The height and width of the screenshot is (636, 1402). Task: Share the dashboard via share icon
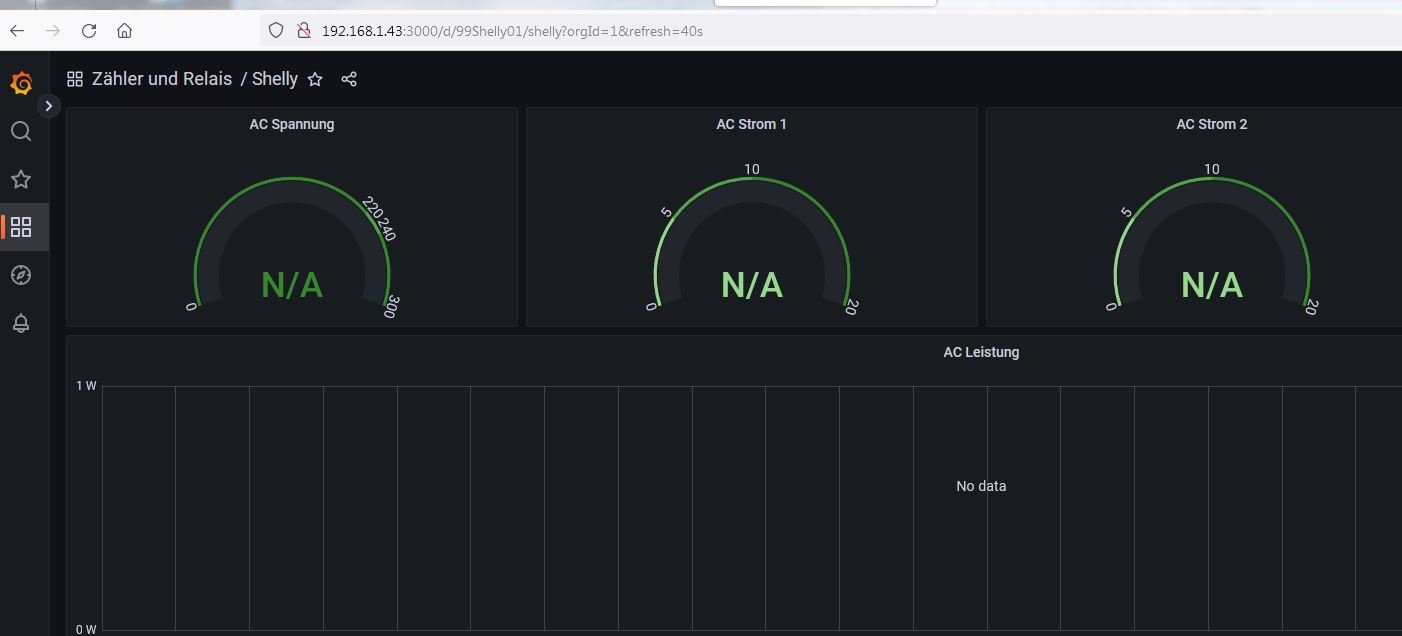(x=349, y=79)
